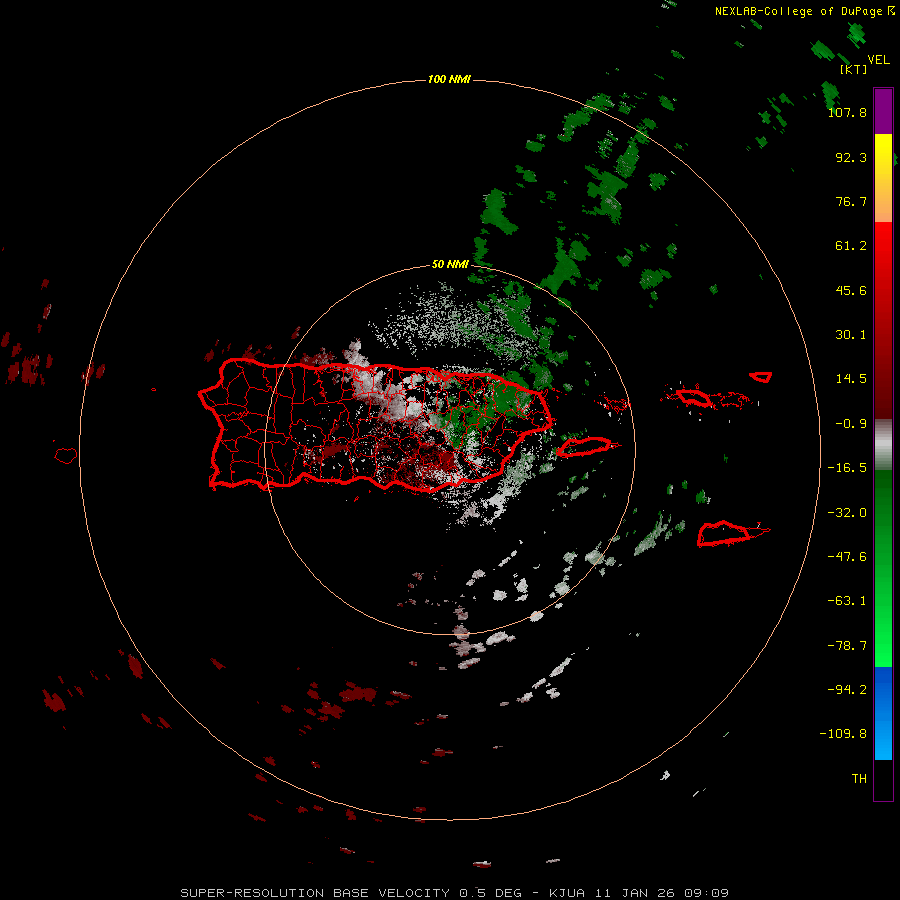Click the 61.2 velocity scale value
The image size is (900, 900).
coord(851,246)
